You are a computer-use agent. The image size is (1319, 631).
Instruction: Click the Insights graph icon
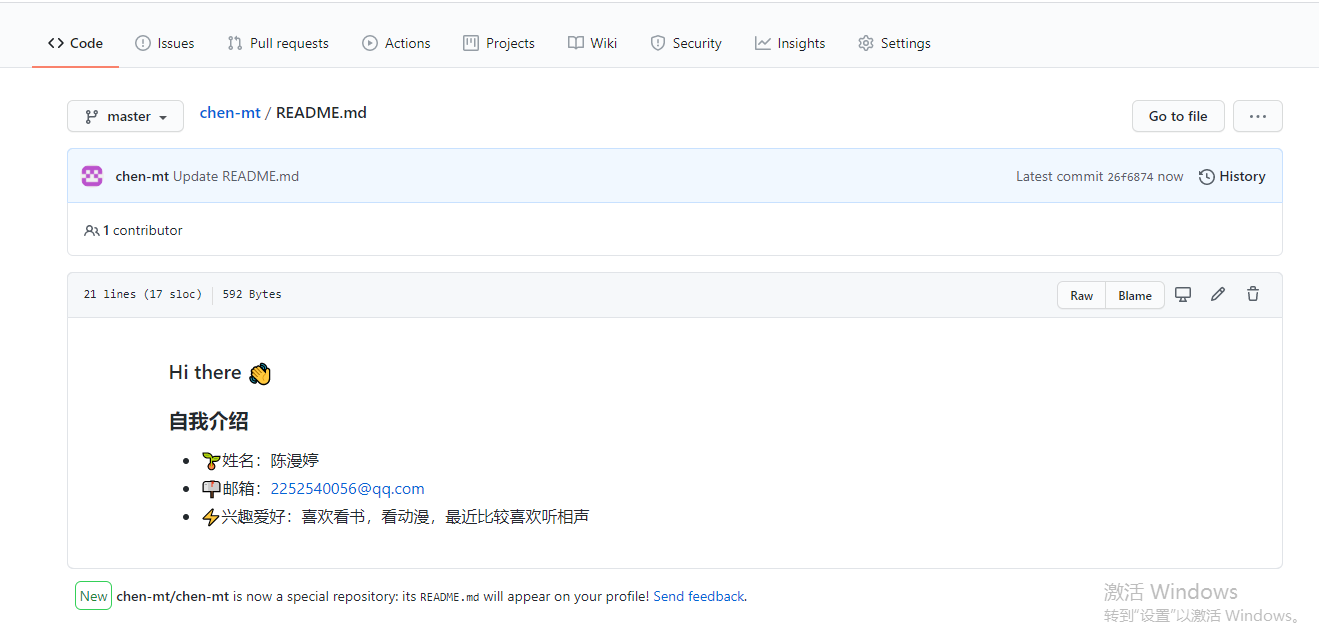[x=763, y=43]
